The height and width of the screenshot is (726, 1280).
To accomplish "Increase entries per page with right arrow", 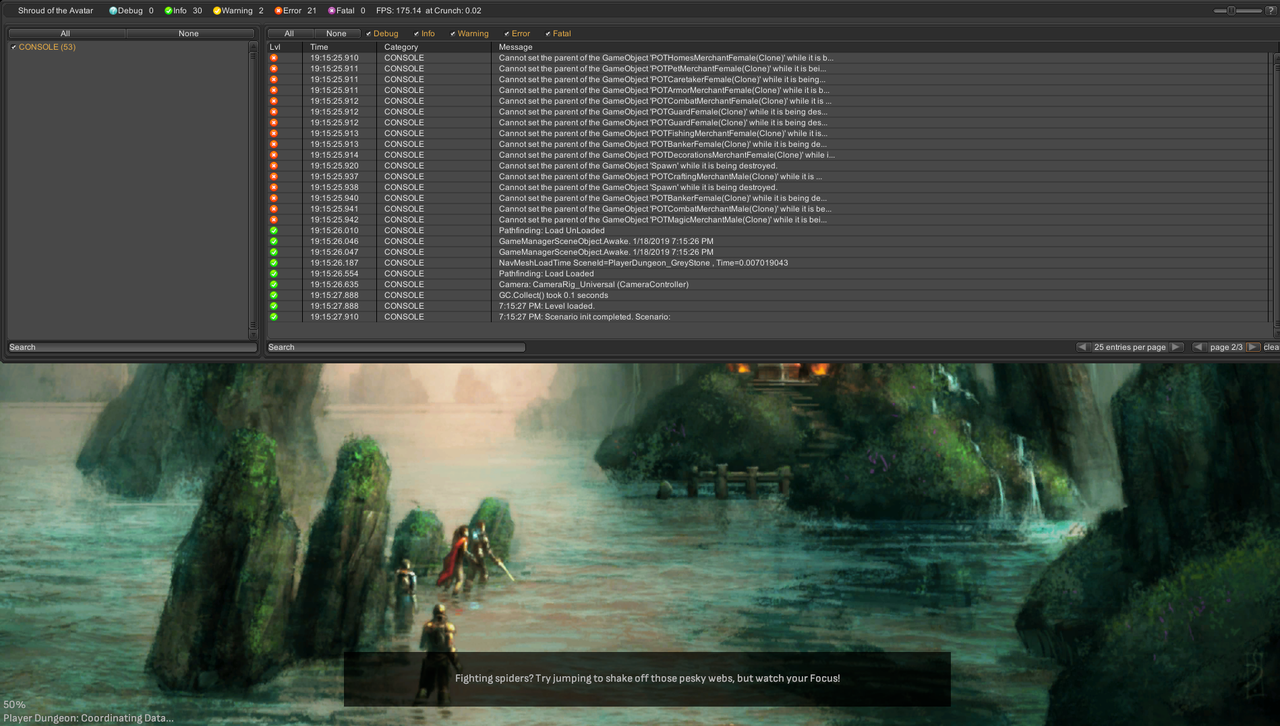I will (x=1176, y=347).
